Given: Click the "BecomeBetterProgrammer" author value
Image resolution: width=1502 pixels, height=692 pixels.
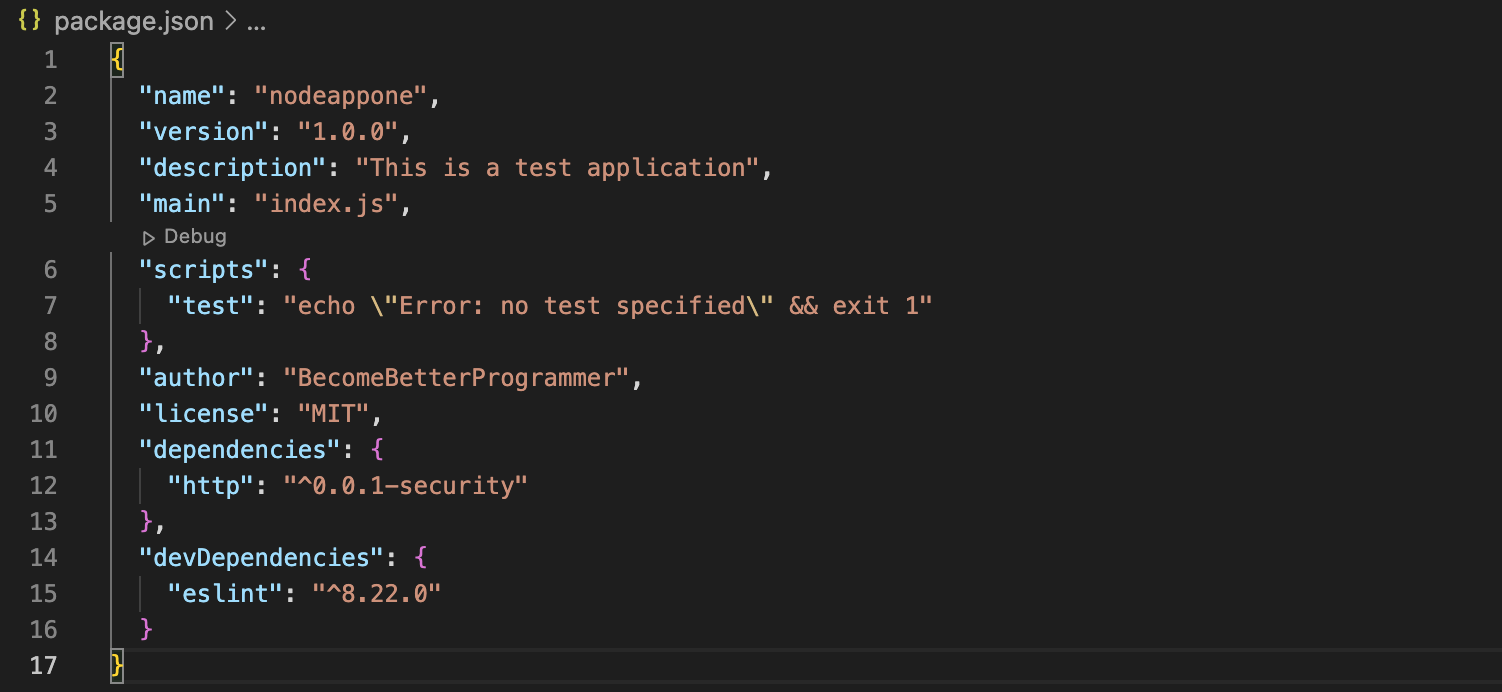Looking at the screenshot, I should 457,378.
